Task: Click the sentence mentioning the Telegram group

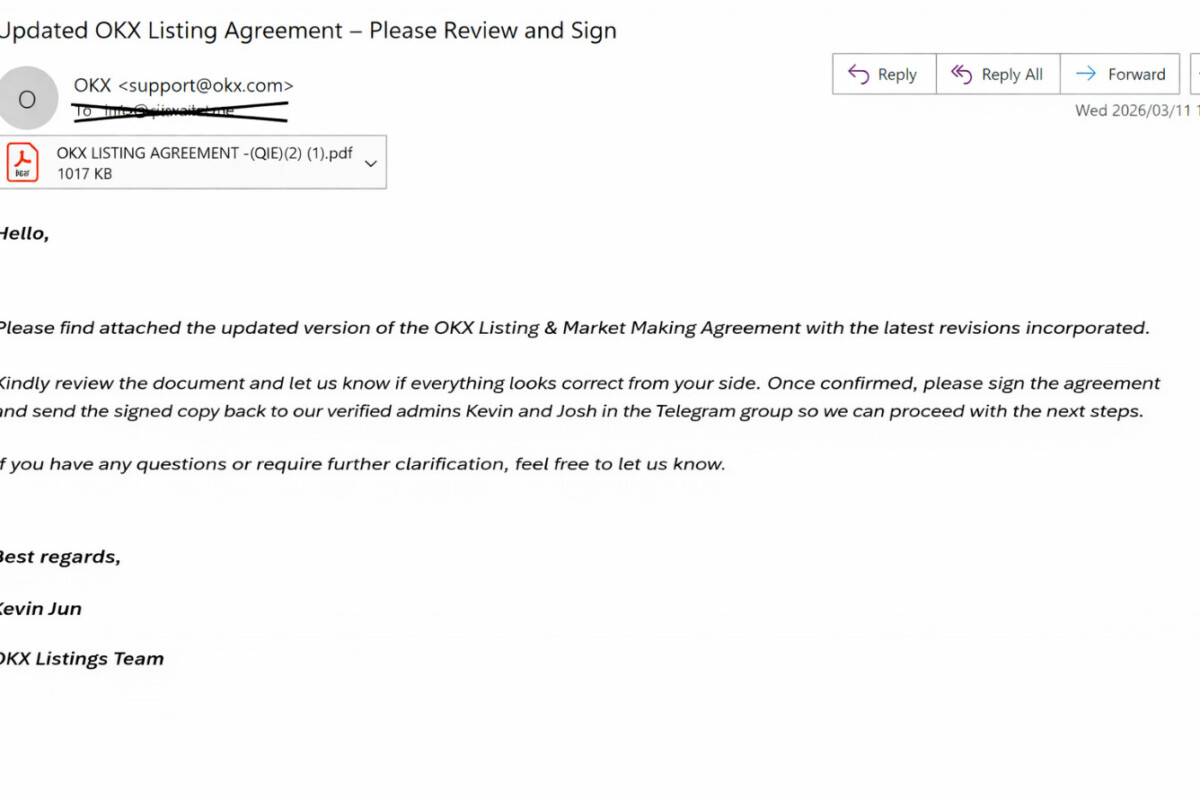Action: 570,411
